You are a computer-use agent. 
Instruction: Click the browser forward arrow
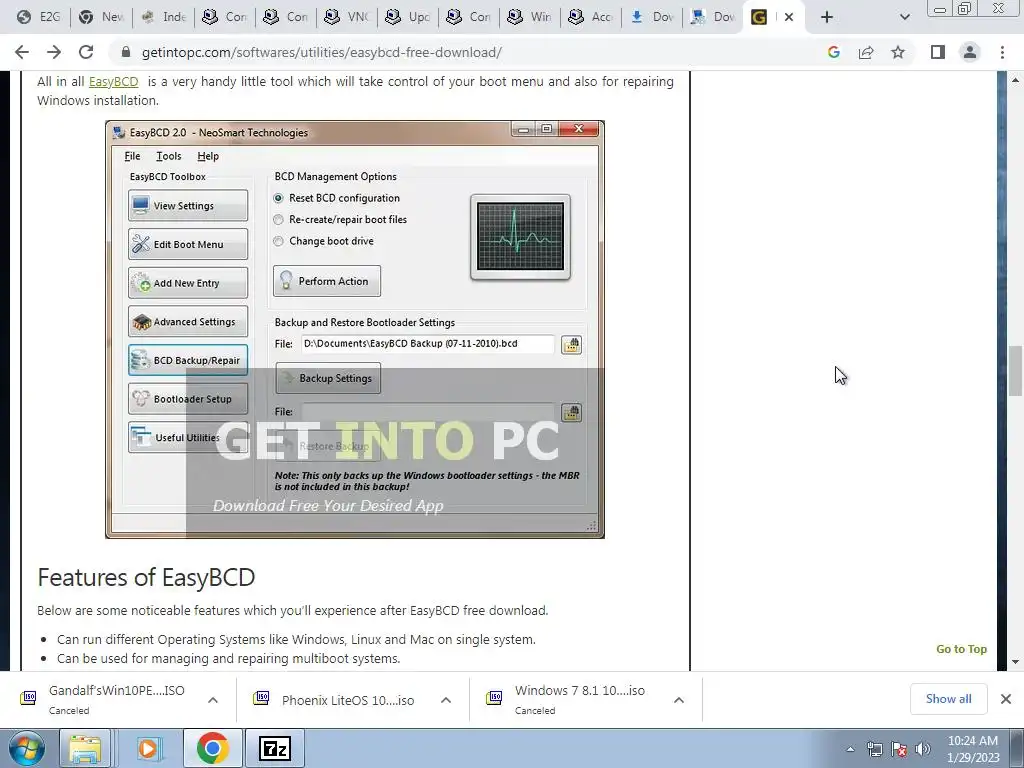54,52
